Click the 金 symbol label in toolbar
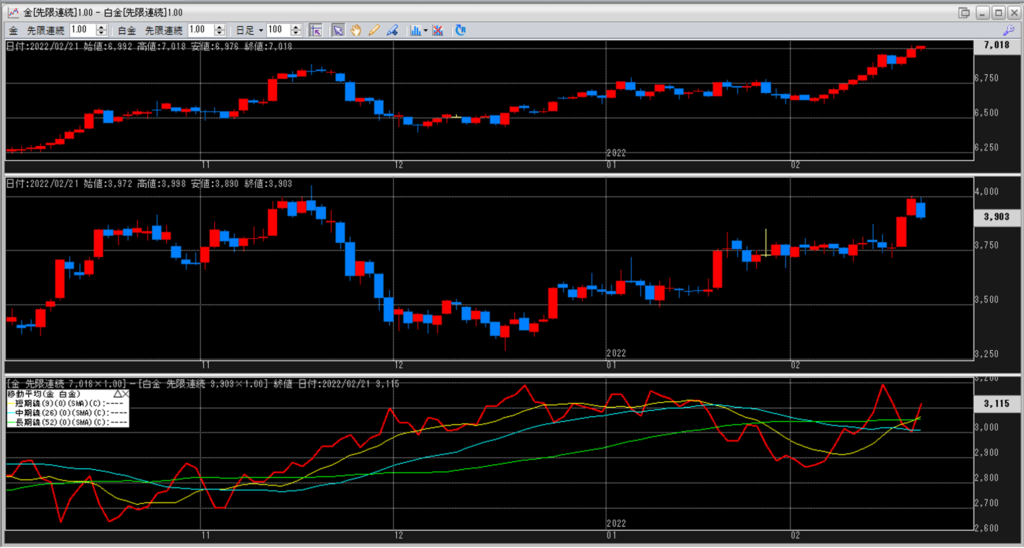Screen dimensions: 1024x548 pos(13,30)
